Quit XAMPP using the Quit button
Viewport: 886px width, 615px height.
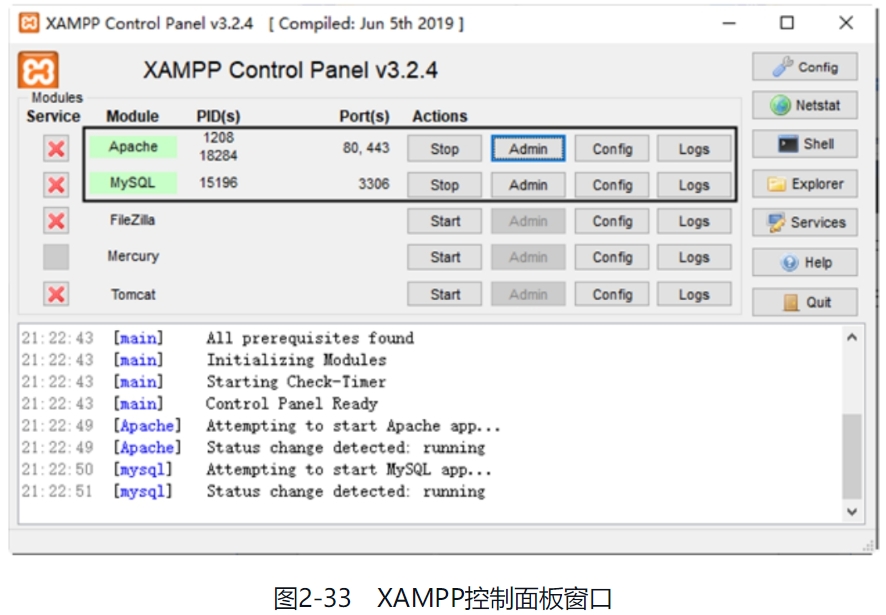[x=804, y=302]
